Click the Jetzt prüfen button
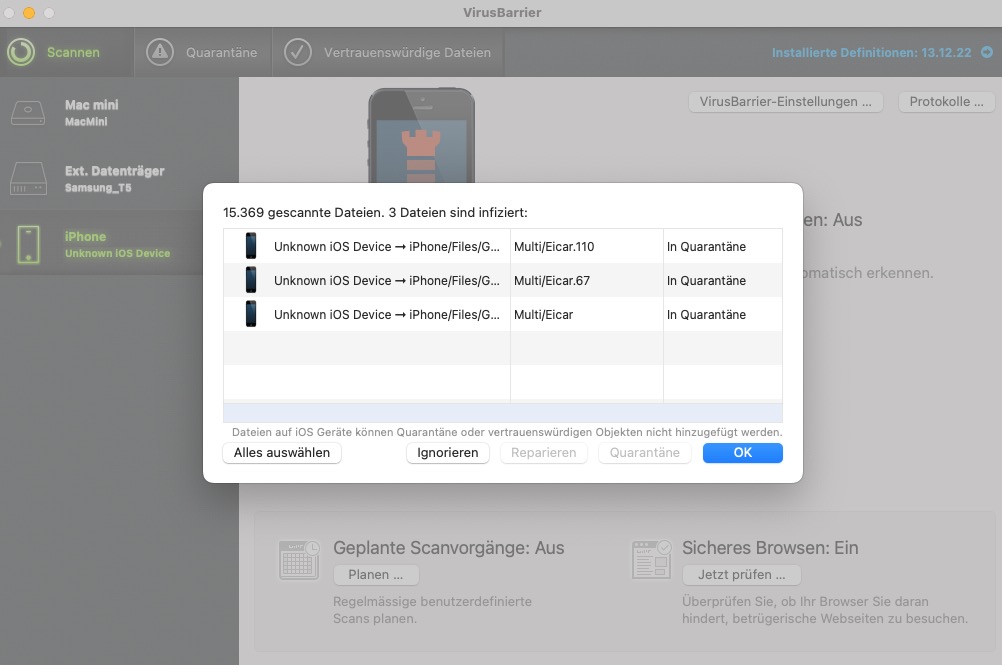The width and height of the screenshot is (1002, 665). click(741, 574)
